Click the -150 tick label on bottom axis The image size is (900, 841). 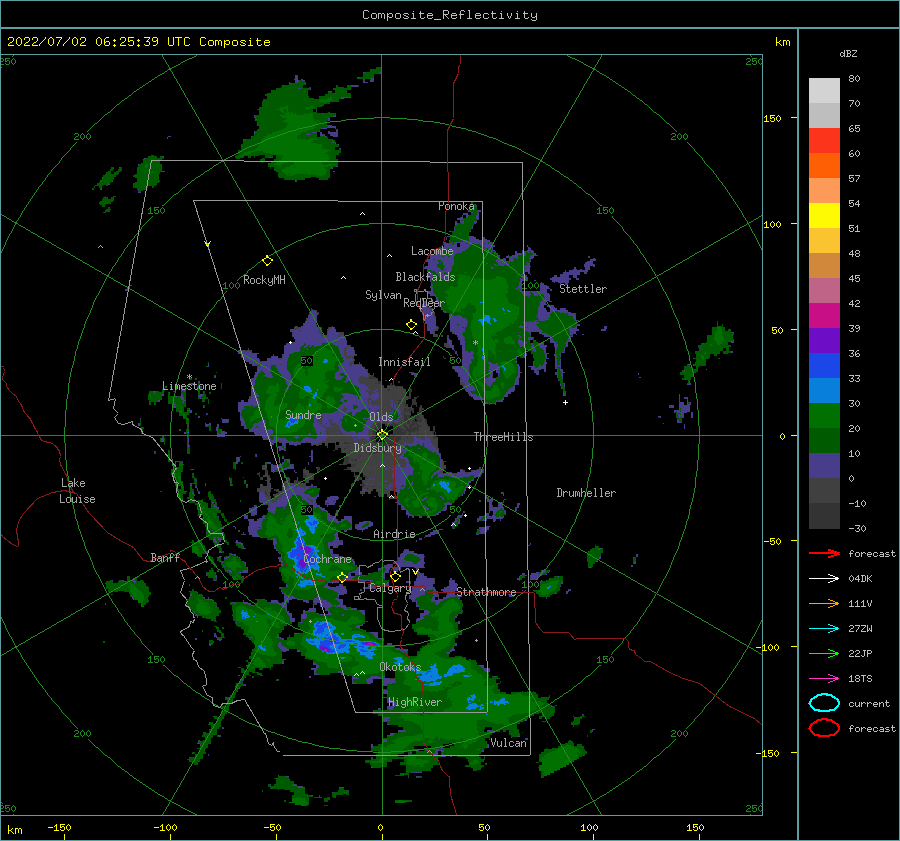(59, 827)
